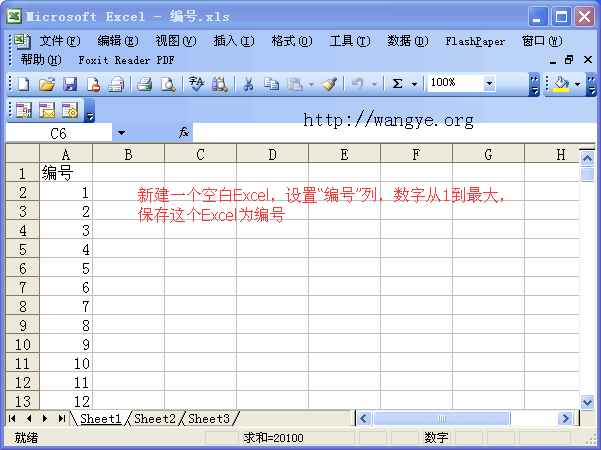Save the workbook with the floppy disk icon
601x450 pixels.
(x=70, y=84)
